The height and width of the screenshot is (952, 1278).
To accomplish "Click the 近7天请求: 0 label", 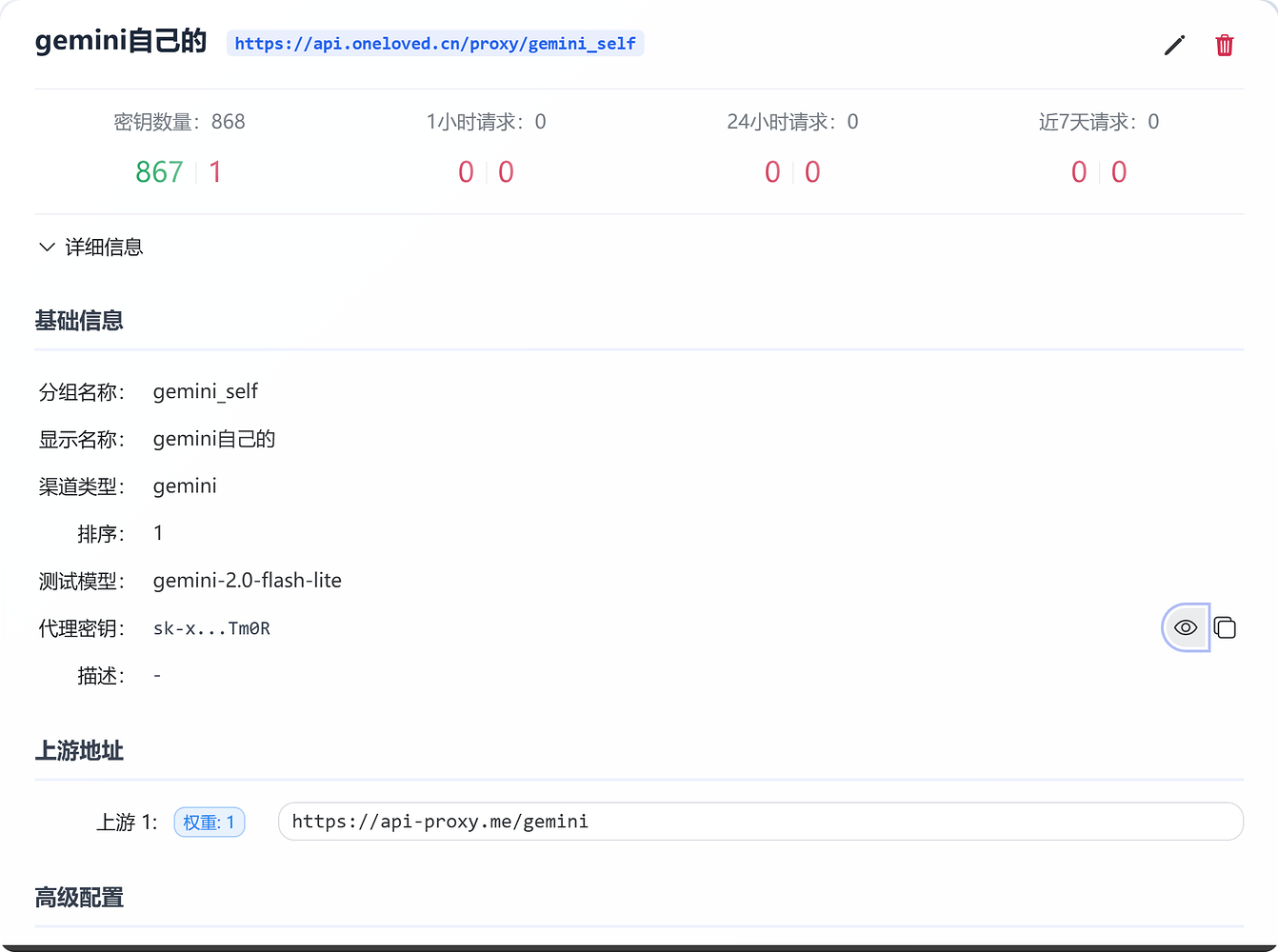I will [x=1099, y=122].
